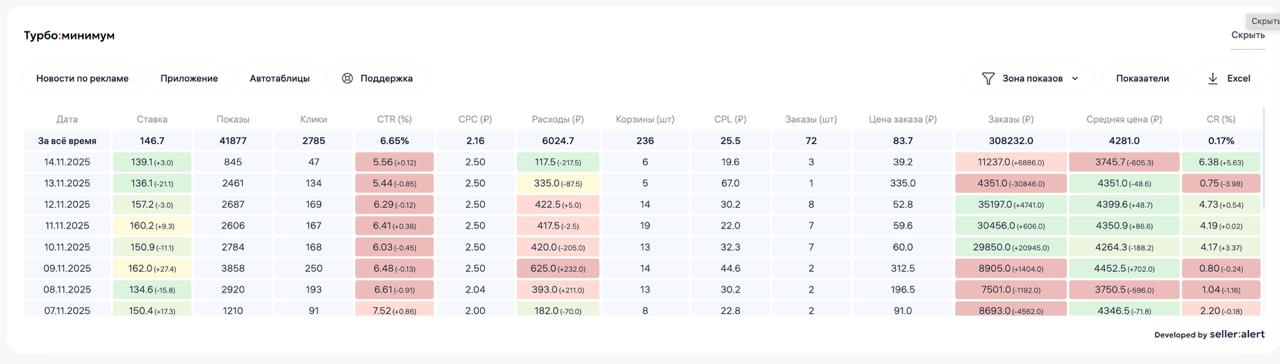Click the 6.38 conversion rate cell
This screenshot has height=364, width=1280.
click(1220, 162)
